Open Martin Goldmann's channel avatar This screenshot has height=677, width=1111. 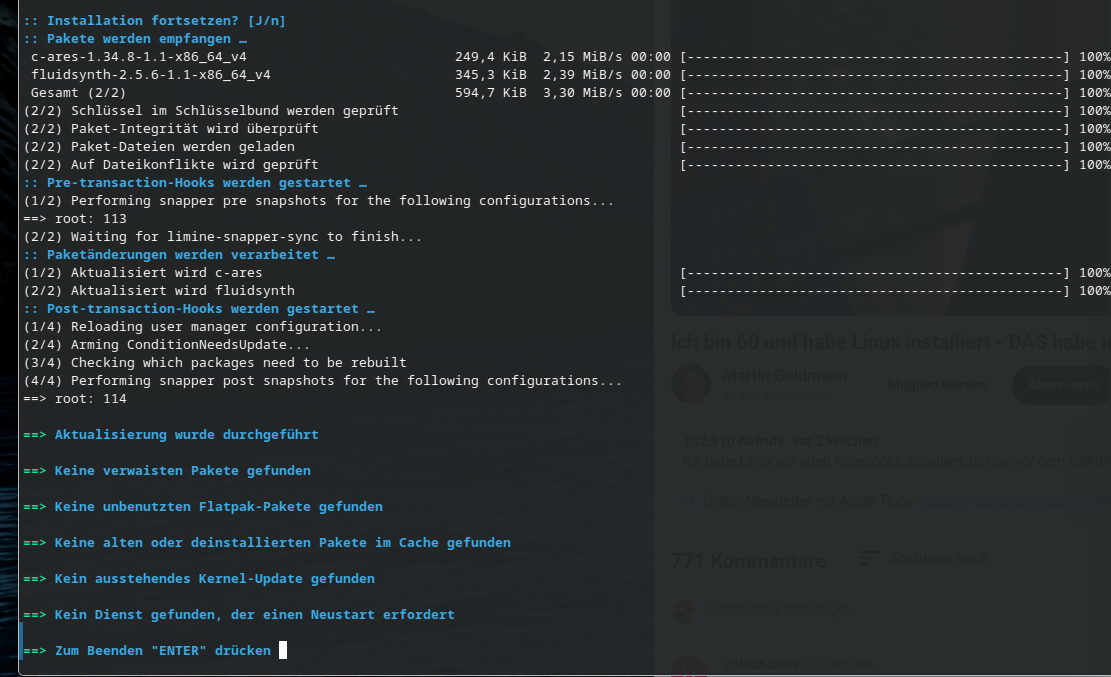point(691,384)
